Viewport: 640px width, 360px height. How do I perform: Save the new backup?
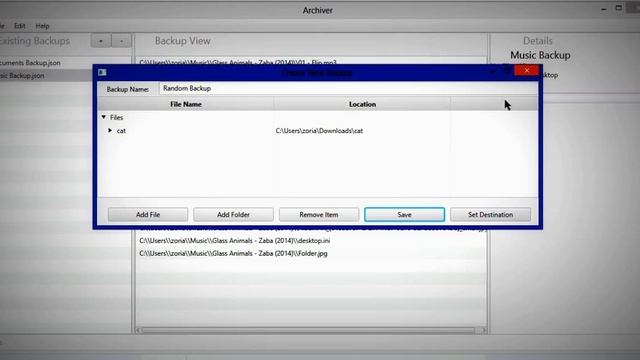tap(404, 215)
